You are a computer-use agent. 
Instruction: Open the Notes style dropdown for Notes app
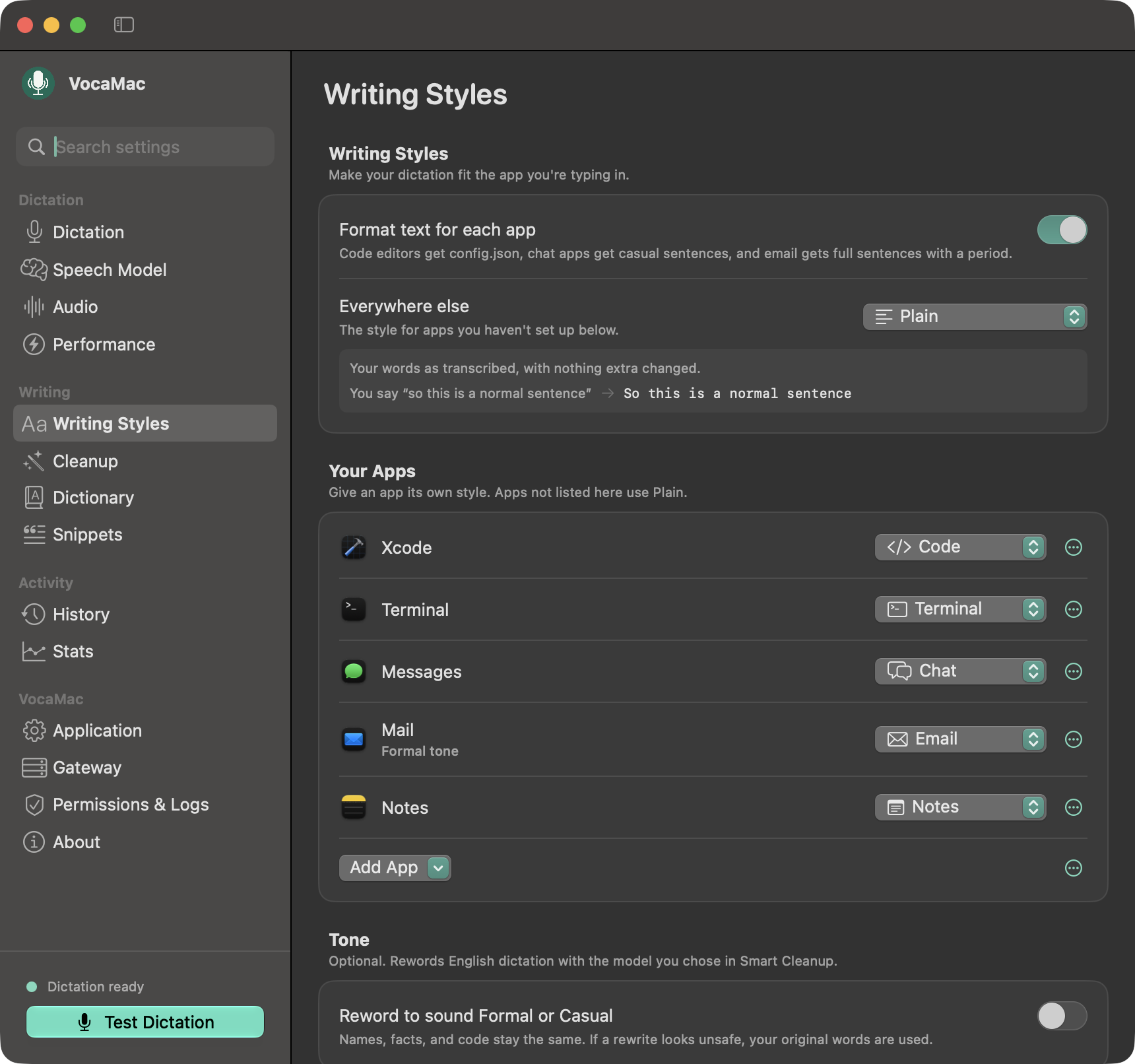(x=960, y=807)
